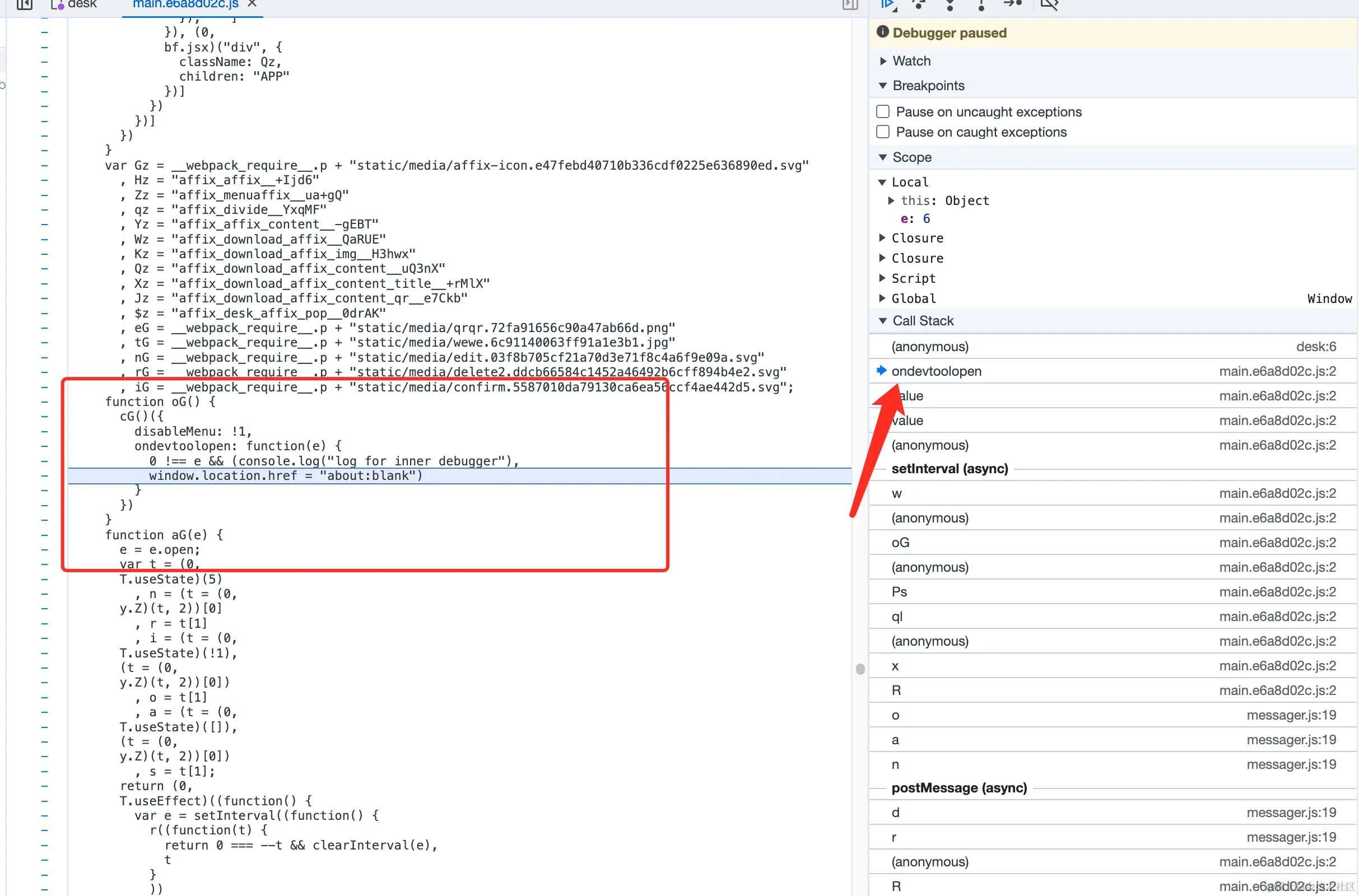Click the step out icon

click(x=981, y=4)
